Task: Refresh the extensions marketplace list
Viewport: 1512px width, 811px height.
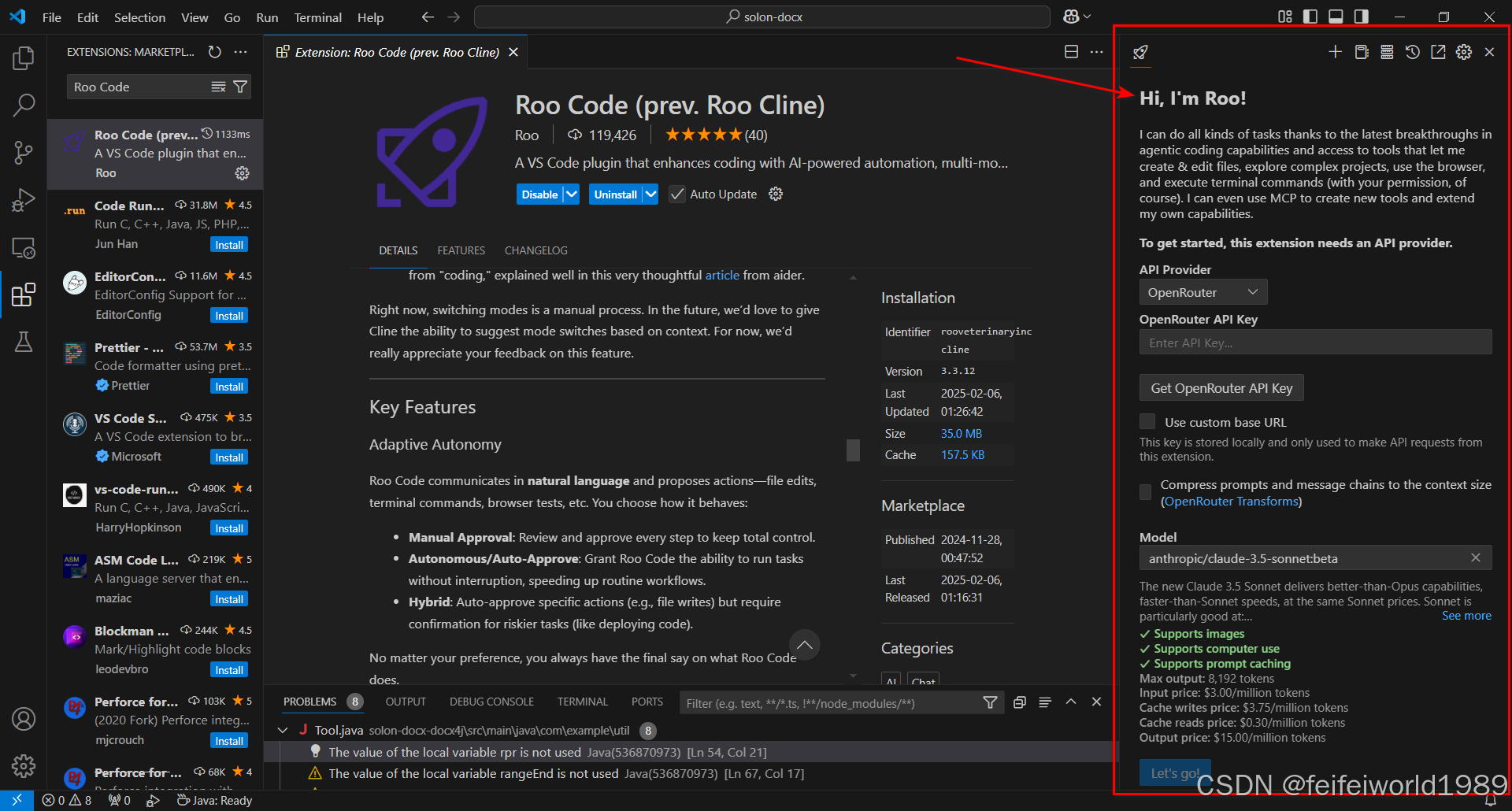Action: point(214,52)
